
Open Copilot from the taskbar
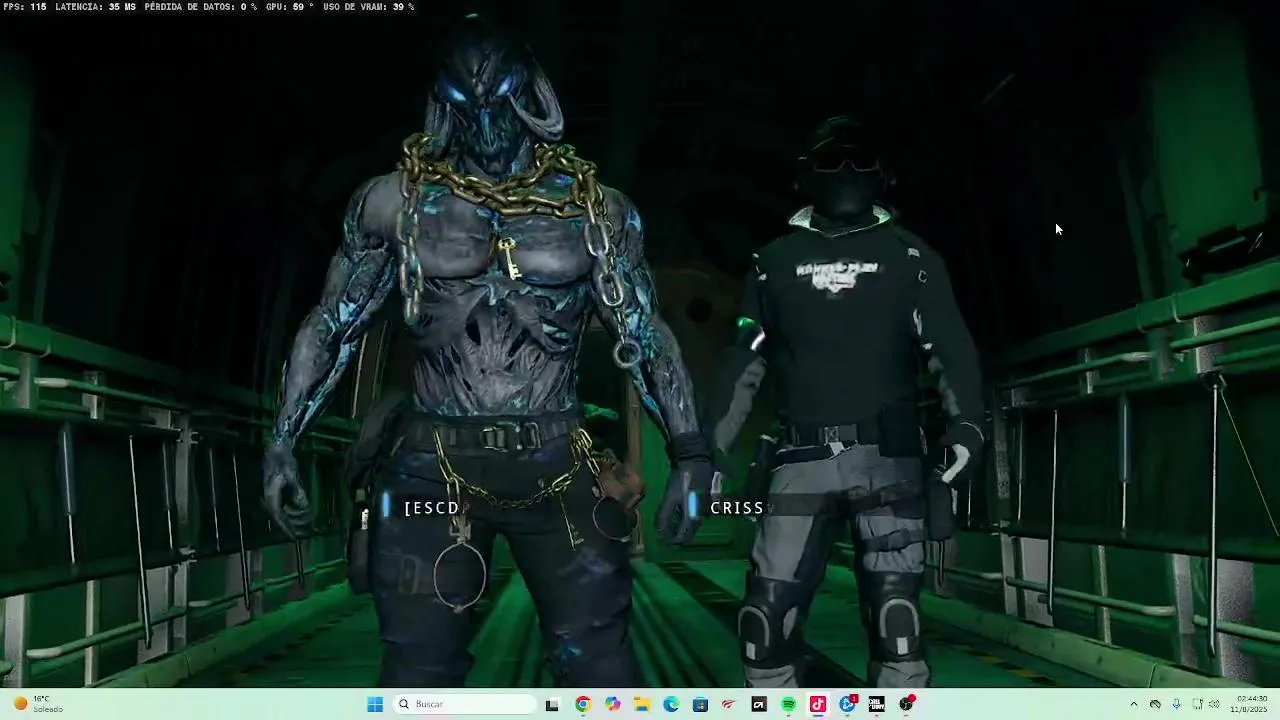(x=612, y=704)
